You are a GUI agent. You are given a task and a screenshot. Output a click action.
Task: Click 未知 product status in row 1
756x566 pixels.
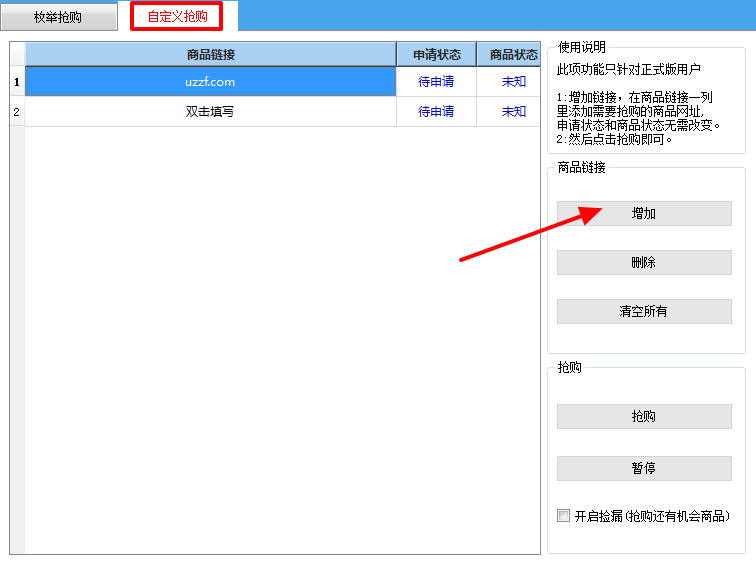tap(509, 81)
